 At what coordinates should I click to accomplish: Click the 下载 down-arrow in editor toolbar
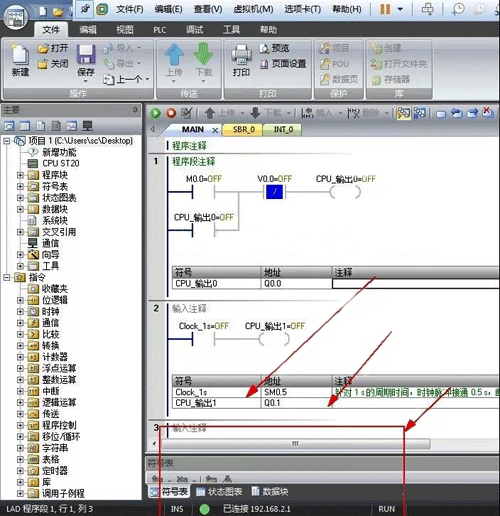coord(255,113)
